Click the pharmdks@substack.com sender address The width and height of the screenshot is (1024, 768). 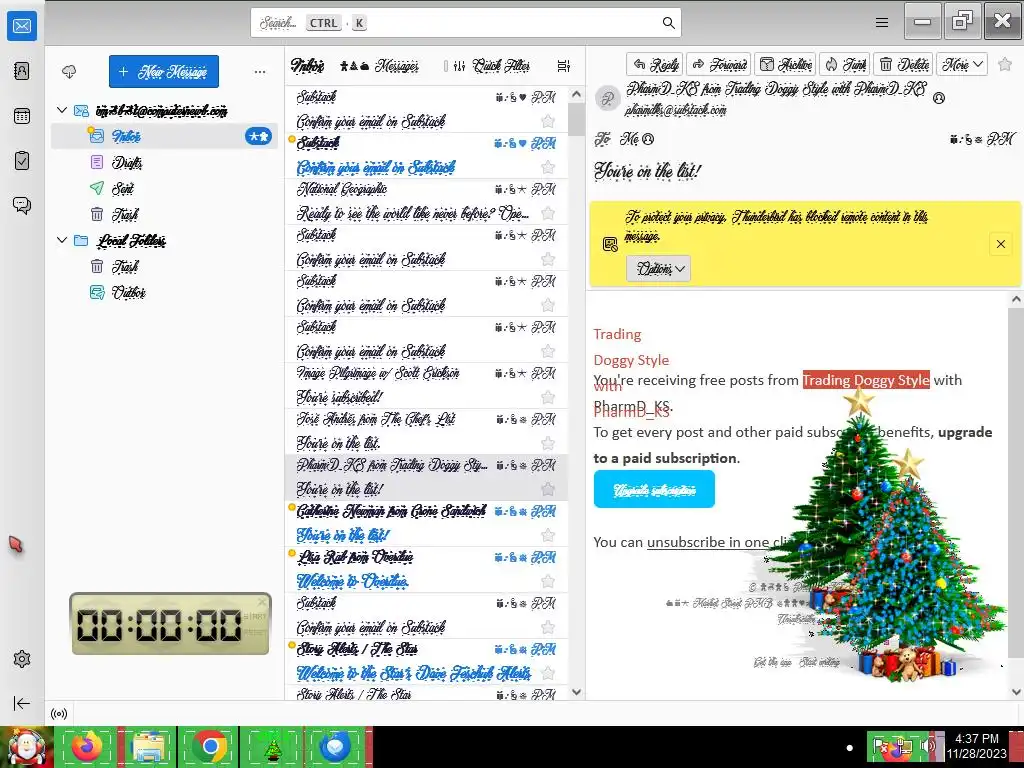[675, 110]
